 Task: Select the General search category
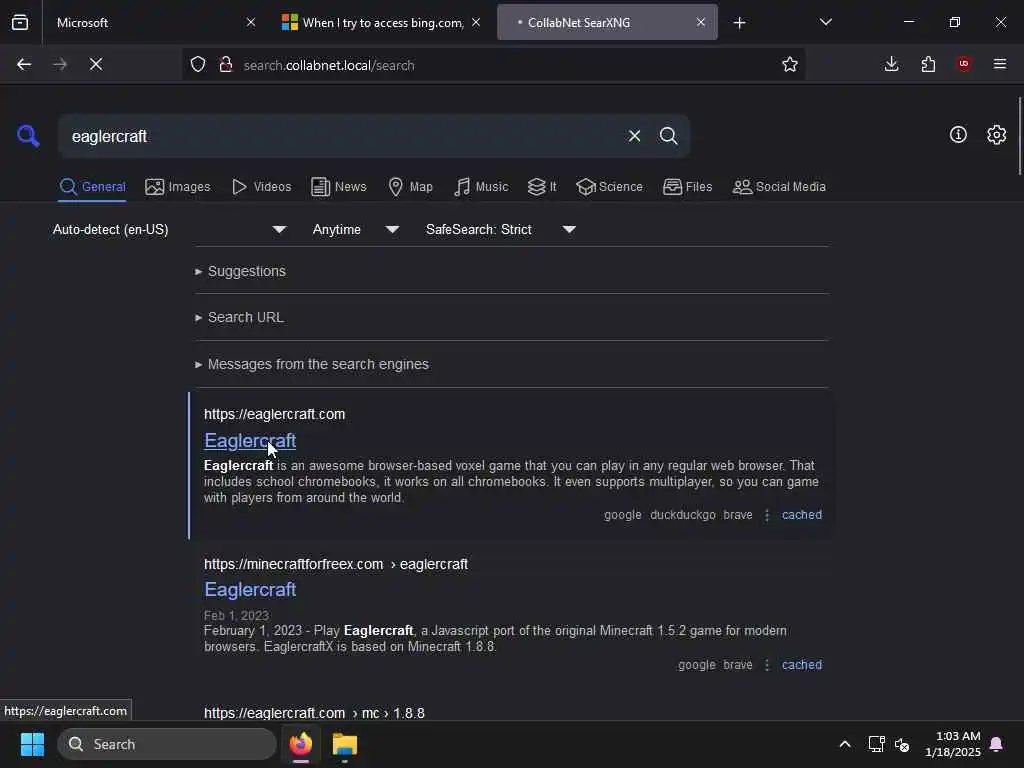92,187
